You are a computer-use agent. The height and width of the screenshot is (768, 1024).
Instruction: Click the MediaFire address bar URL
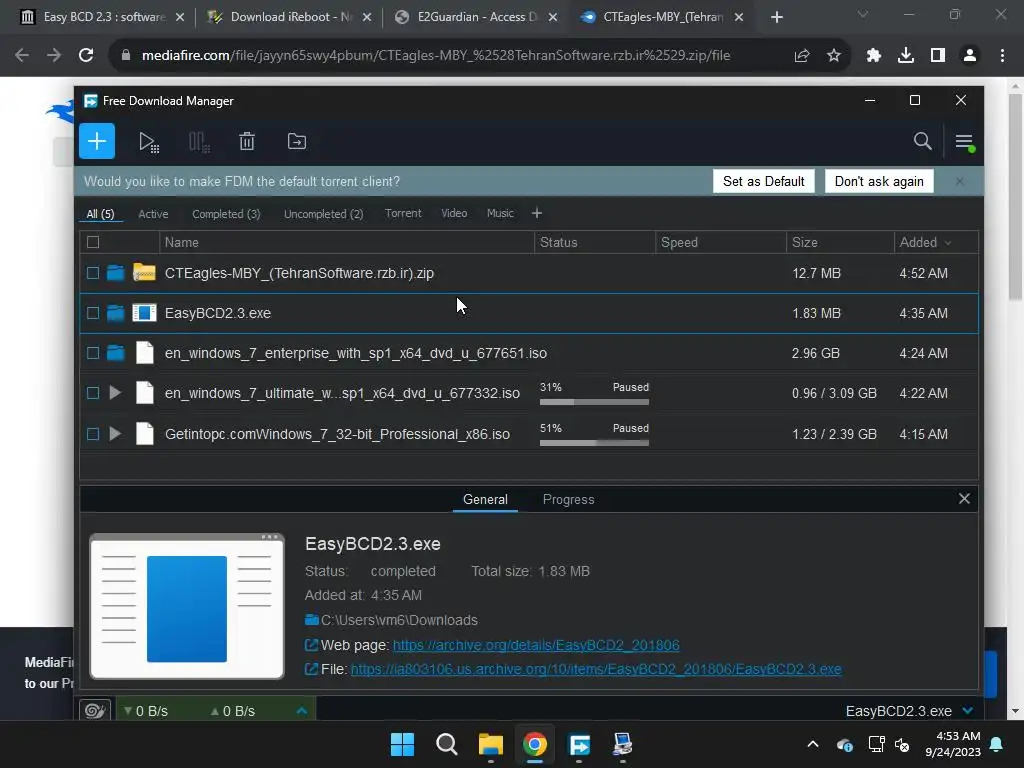pos(436,56)
